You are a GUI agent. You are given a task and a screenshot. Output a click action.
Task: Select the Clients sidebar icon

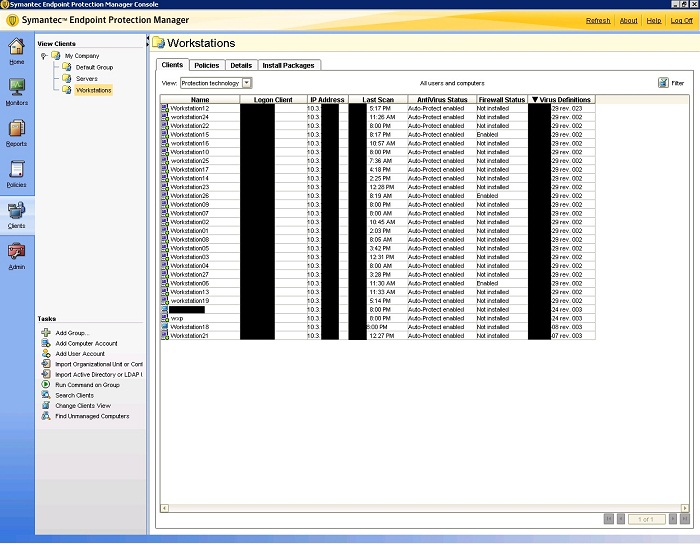click(x=17, y=211)
